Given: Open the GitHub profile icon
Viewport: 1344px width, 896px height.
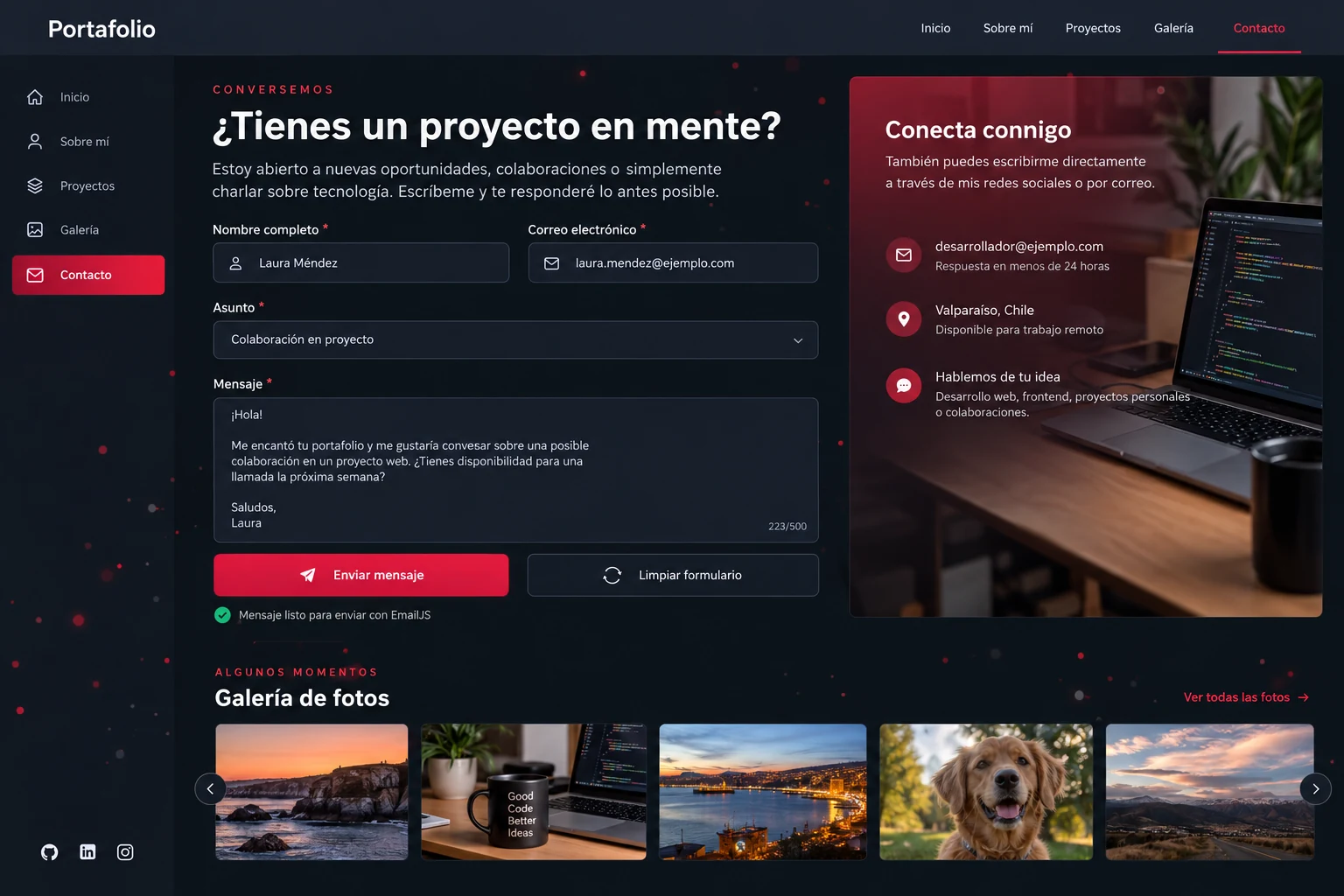Looking at the screenshot, I should pyautogui.click(x=50, y=852).
